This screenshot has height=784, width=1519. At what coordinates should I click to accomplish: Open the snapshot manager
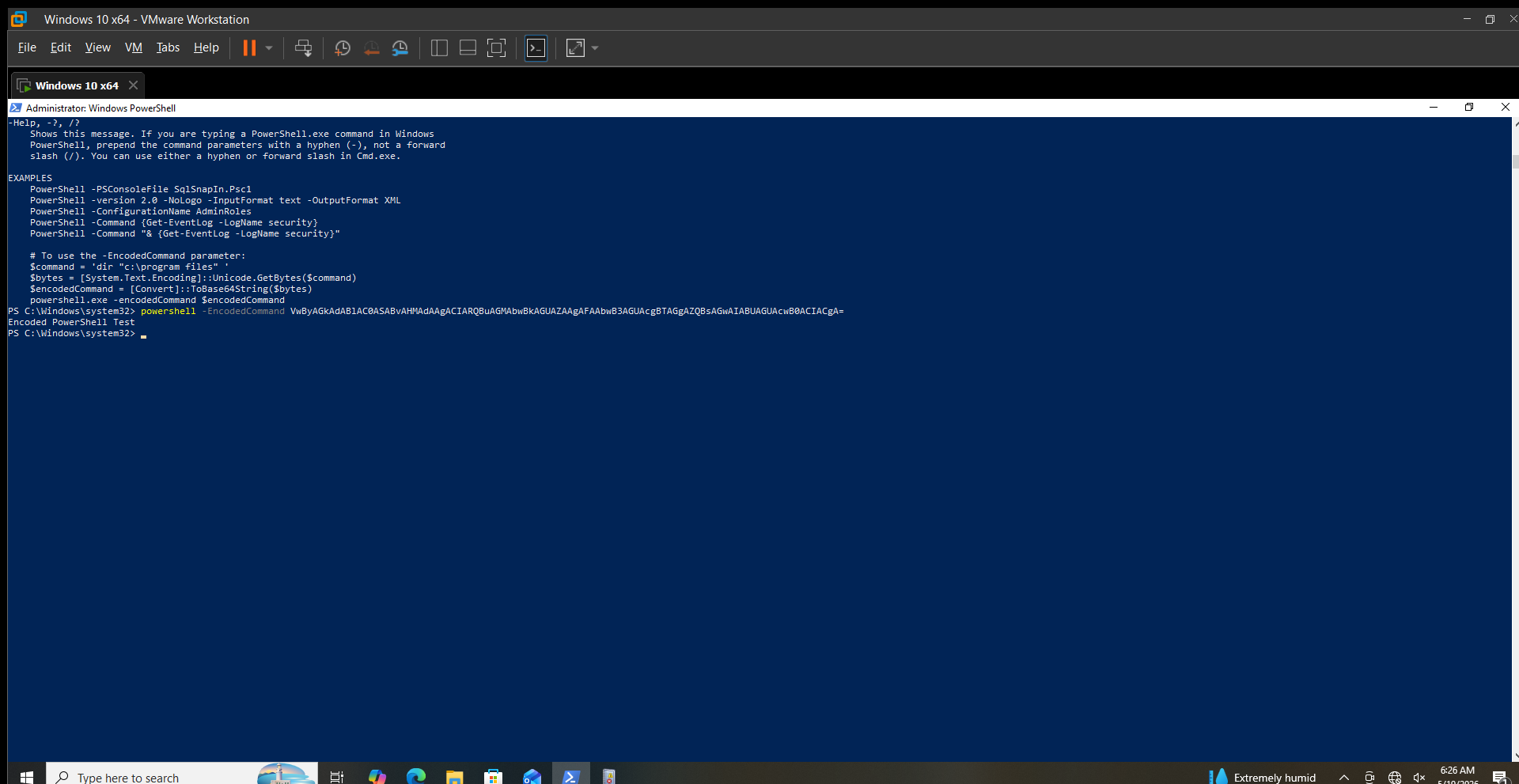click(x=400, y=48)
